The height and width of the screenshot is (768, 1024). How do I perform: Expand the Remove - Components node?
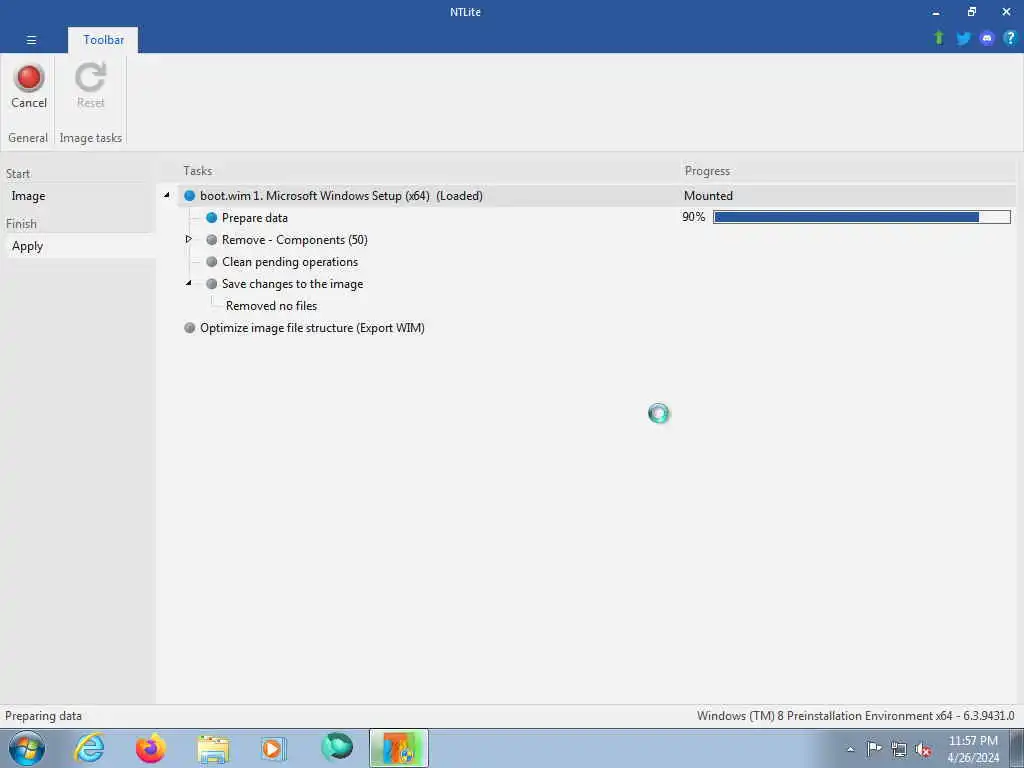(189, 239)
